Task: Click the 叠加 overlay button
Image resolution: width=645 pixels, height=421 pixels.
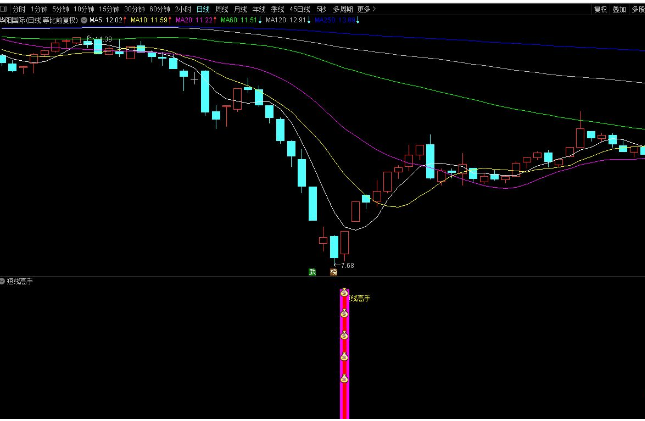Action: click(x=619, y=7)
